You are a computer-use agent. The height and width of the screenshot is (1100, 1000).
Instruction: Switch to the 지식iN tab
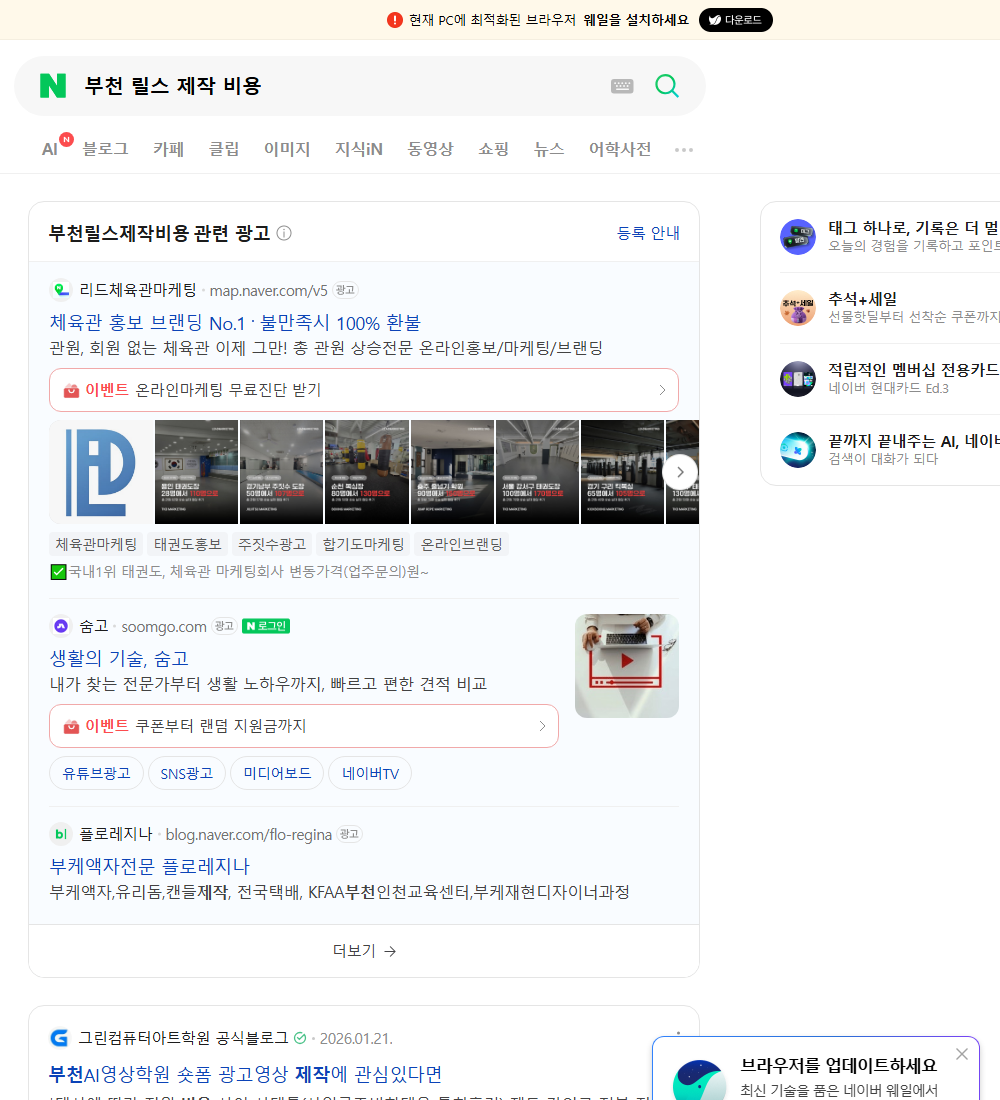[359, 149]
